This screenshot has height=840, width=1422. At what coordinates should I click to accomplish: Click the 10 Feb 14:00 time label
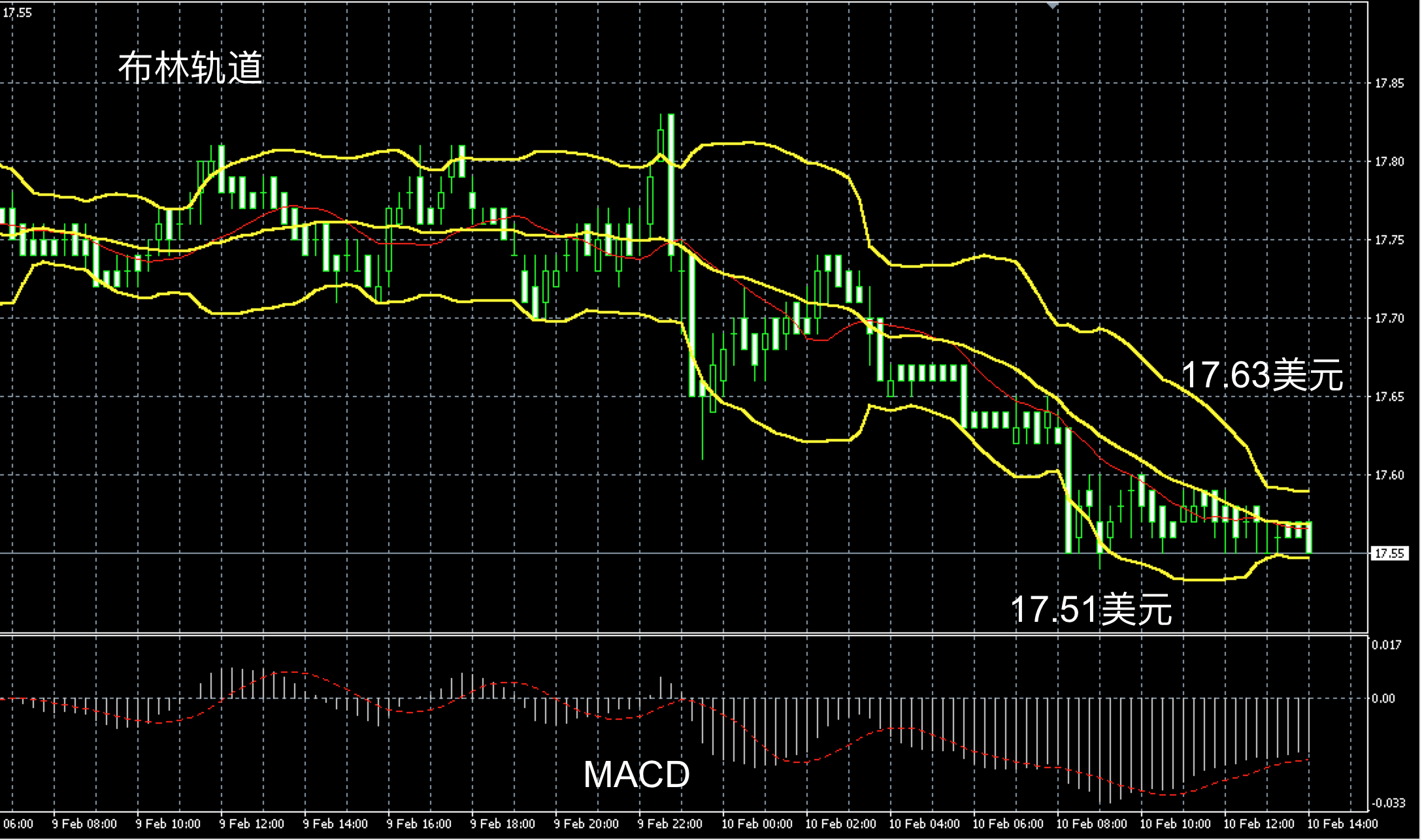1342,824
